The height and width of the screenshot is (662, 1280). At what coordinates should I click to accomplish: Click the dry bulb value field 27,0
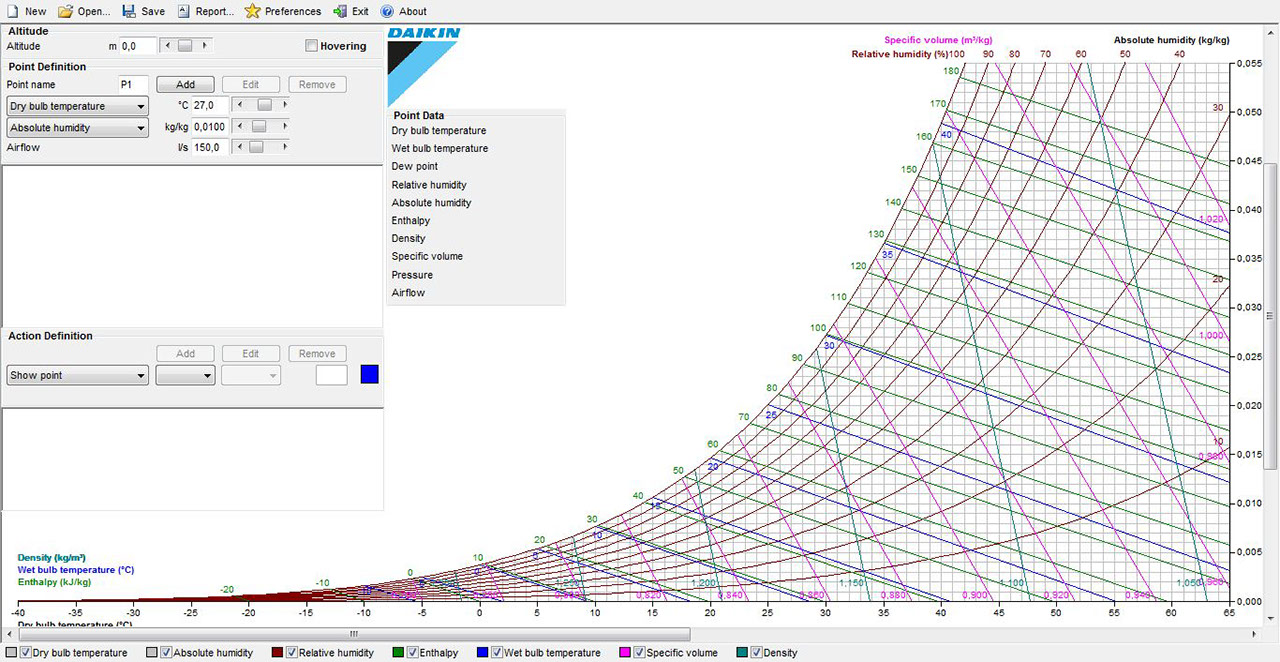(210, 105)
